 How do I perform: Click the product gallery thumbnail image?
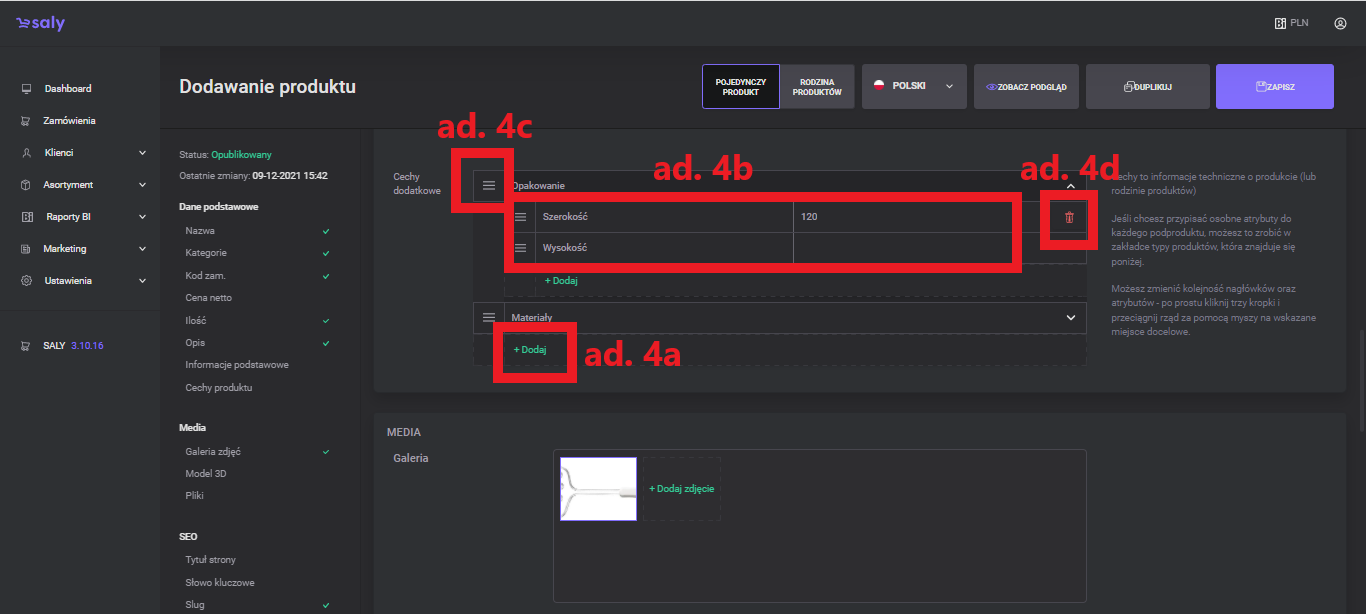tap(598, 489)
